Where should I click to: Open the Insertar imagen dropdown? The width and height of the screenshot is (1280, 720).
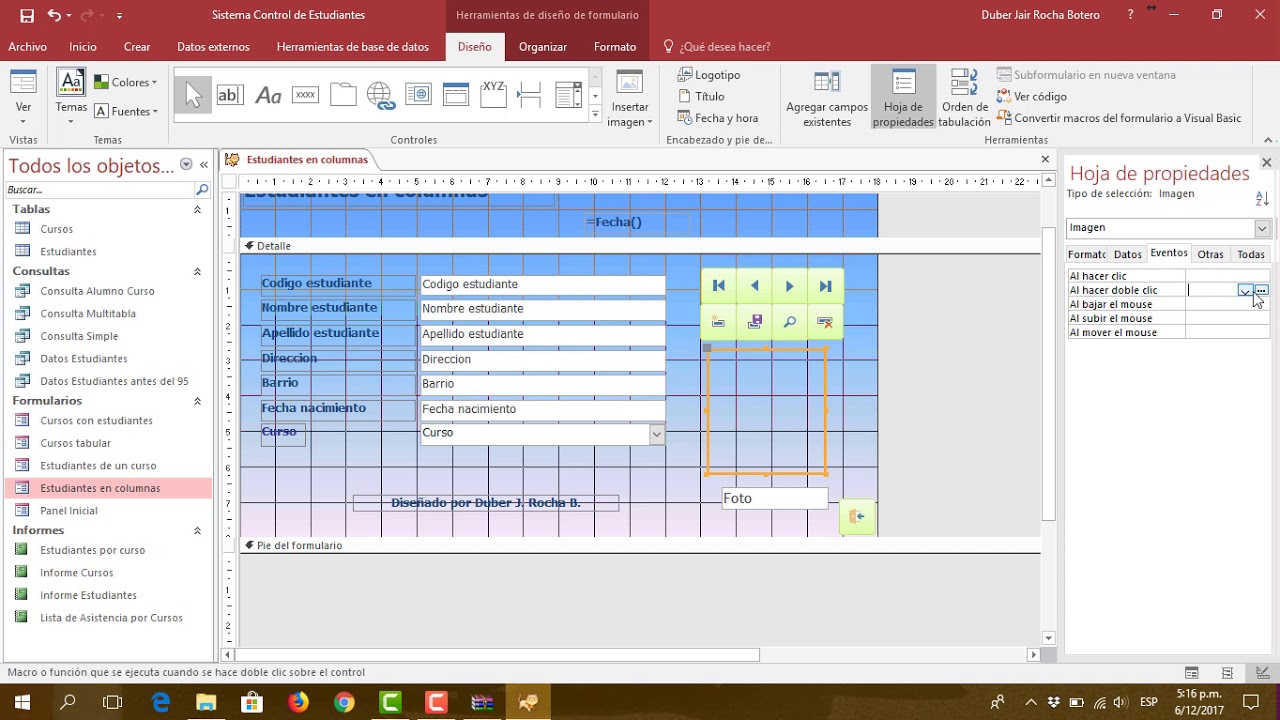click(x=630, y=114)
